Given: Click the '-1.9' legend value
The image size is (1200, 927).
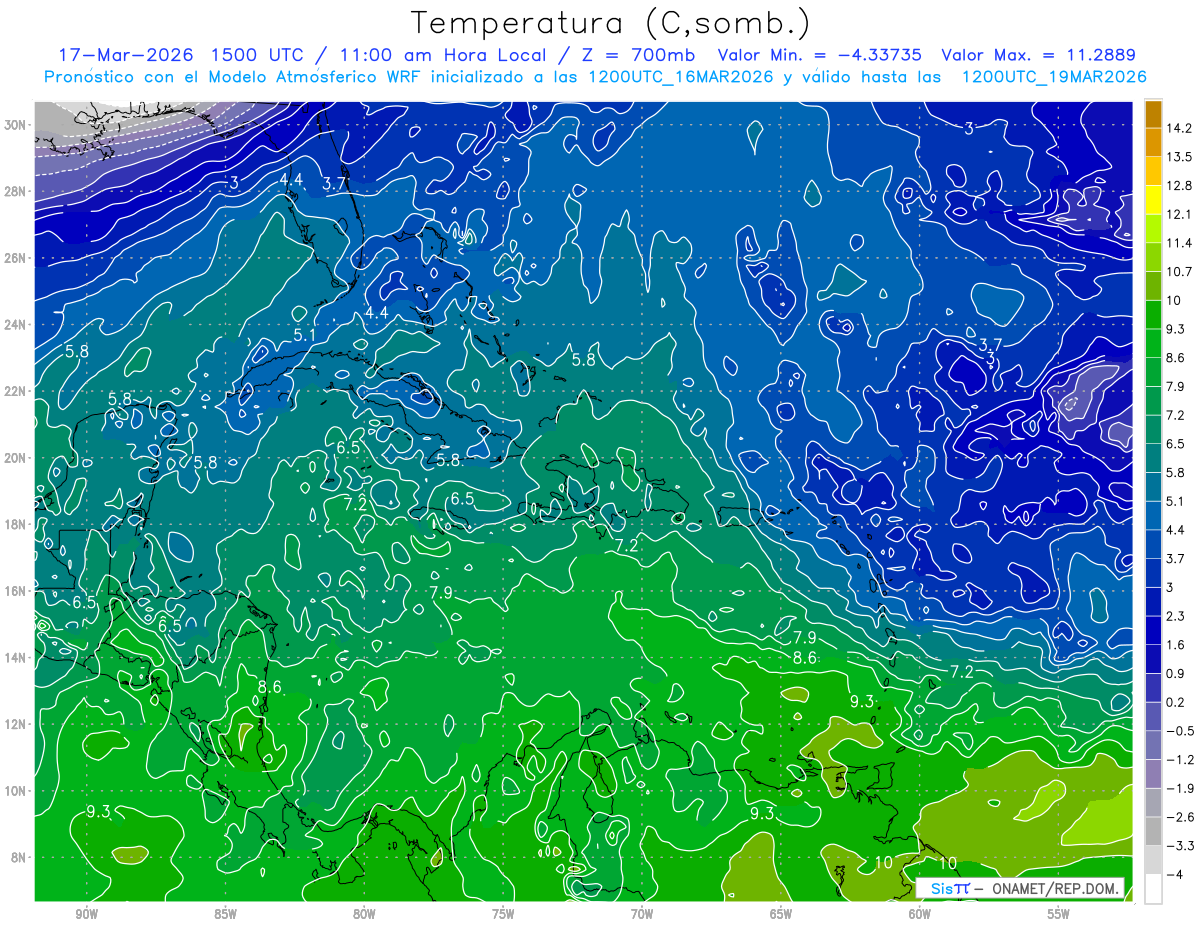Looking at the screenshot, I should click(1178, 789).
